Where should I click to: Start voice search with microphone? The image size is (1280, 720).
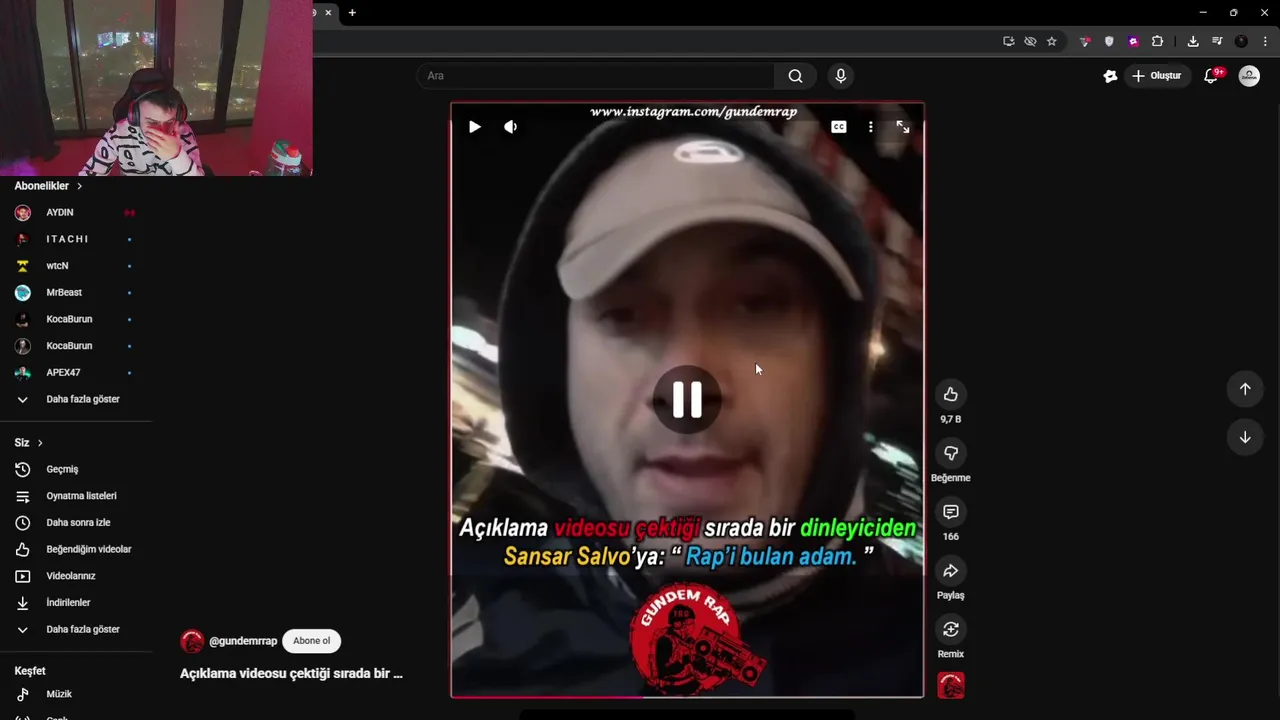point(840,76)
